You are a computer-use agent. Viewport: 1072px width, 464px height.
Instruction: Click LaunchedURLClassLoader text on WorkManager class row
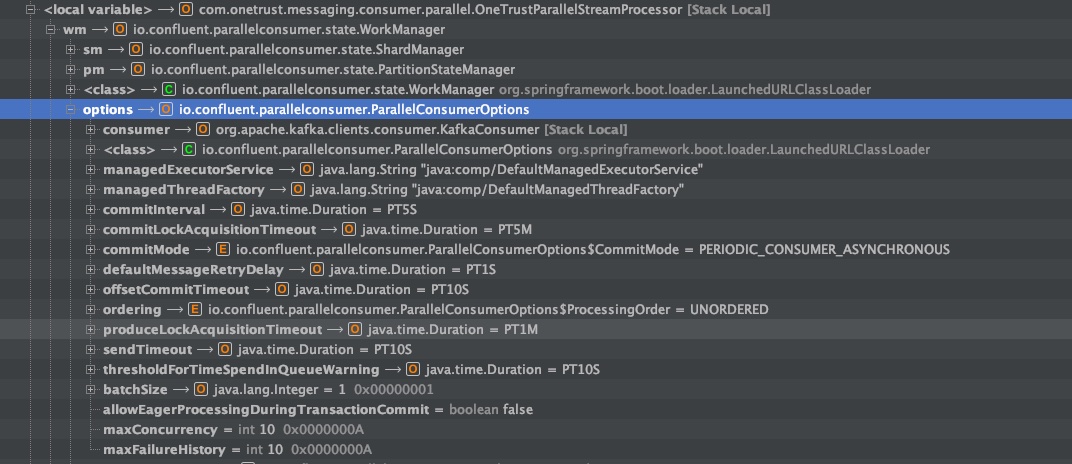click(792, 90)
